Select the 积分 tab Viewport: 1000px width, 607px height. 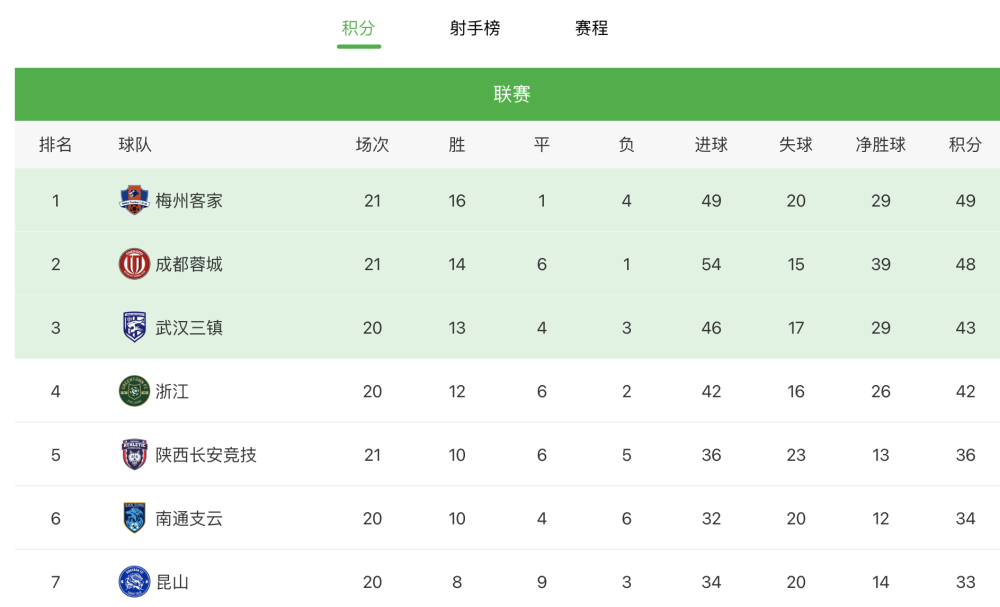[x=358, y=28]
